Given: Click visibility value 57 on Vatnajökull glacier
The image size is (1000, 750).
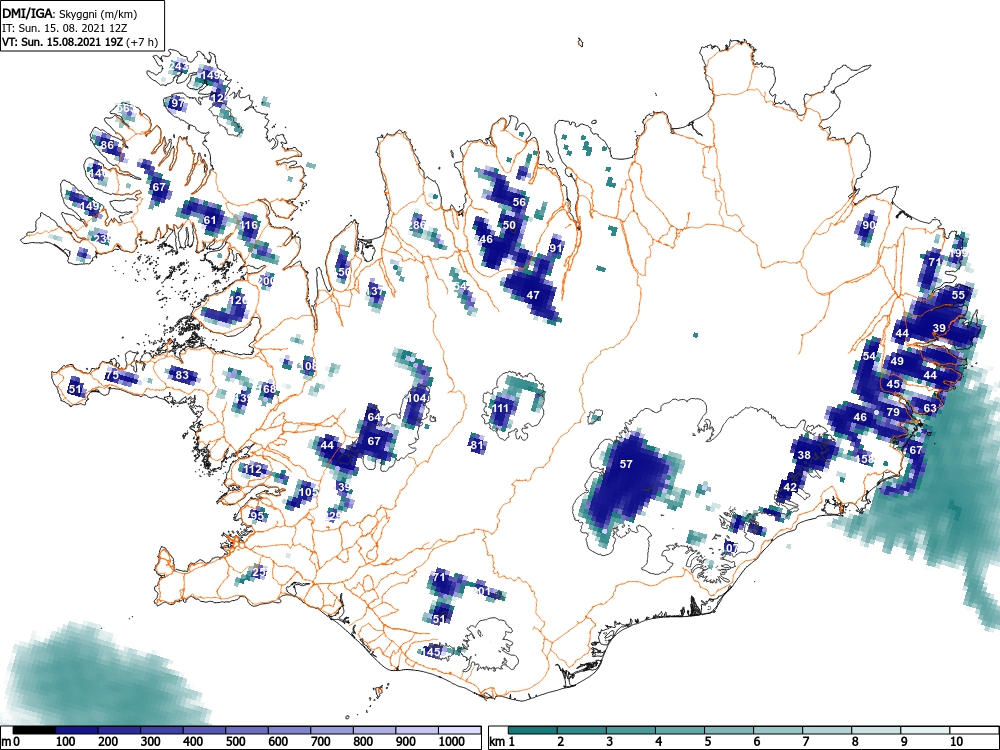Looking at the screenshot, I should click(x=626, y=464).
